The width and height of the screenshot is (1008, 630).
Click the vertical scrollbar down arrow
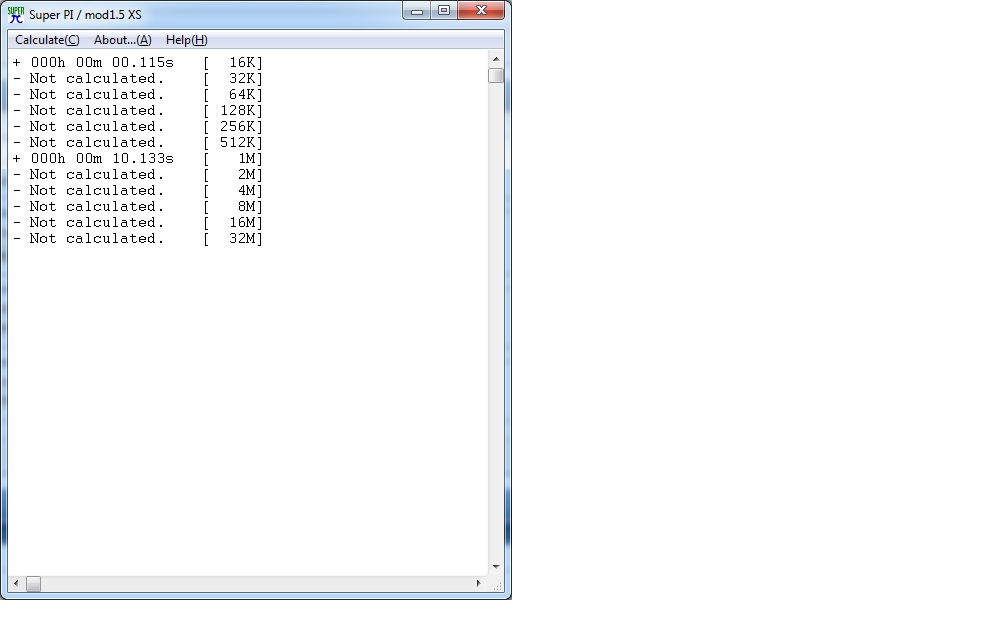[x=496, y=567]
